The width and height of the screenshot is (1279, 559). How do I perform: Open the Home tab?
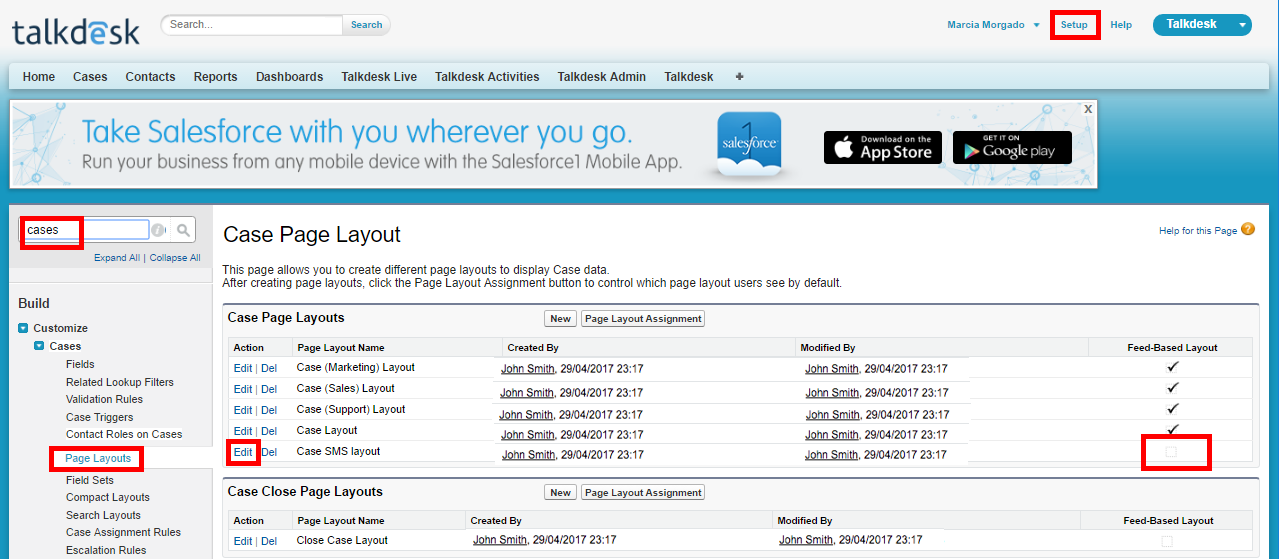click(x=39, y=77)
